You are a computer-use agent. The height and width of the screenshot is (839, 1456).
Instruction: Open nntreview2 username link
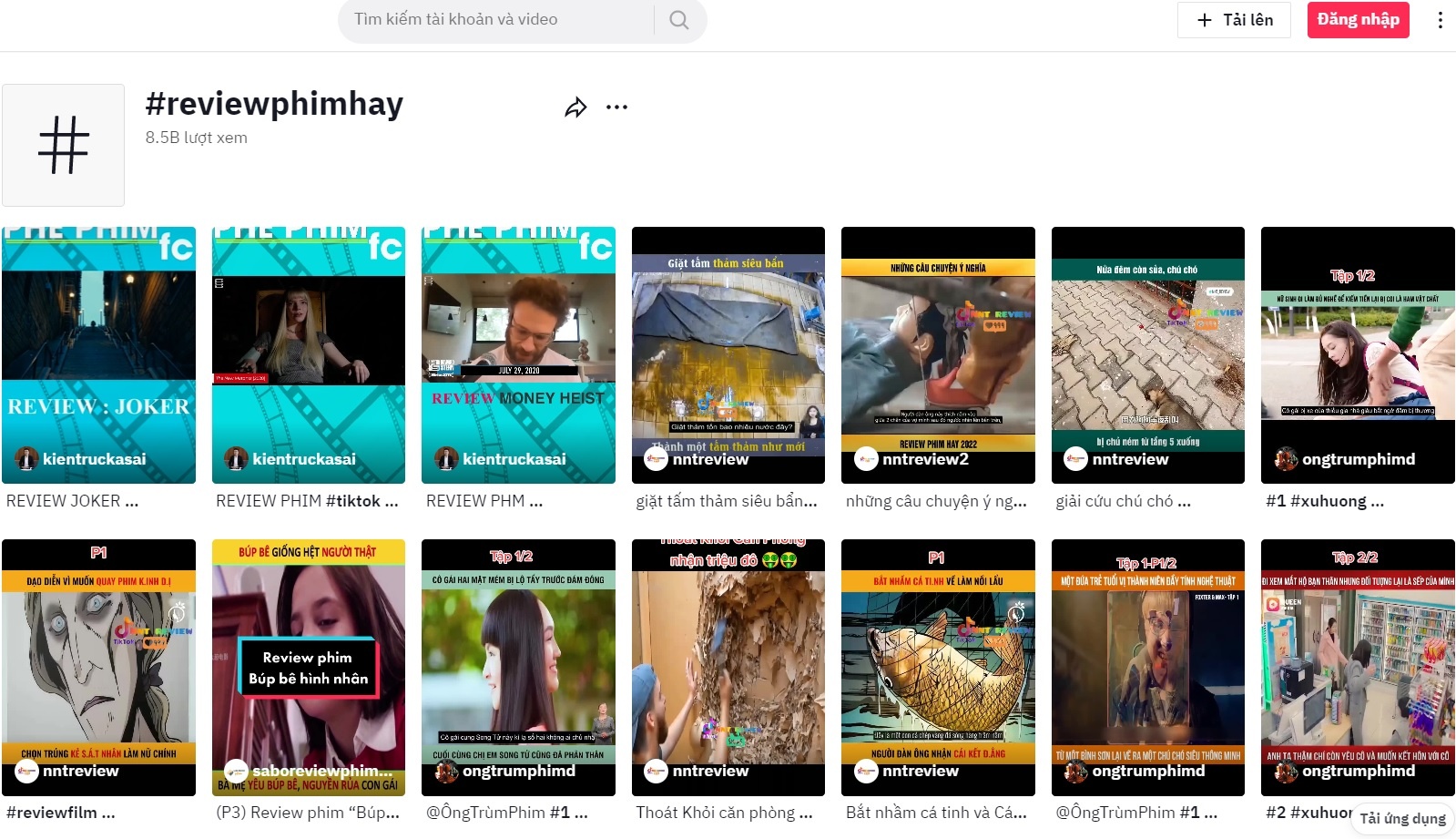[x=925, y=459]
